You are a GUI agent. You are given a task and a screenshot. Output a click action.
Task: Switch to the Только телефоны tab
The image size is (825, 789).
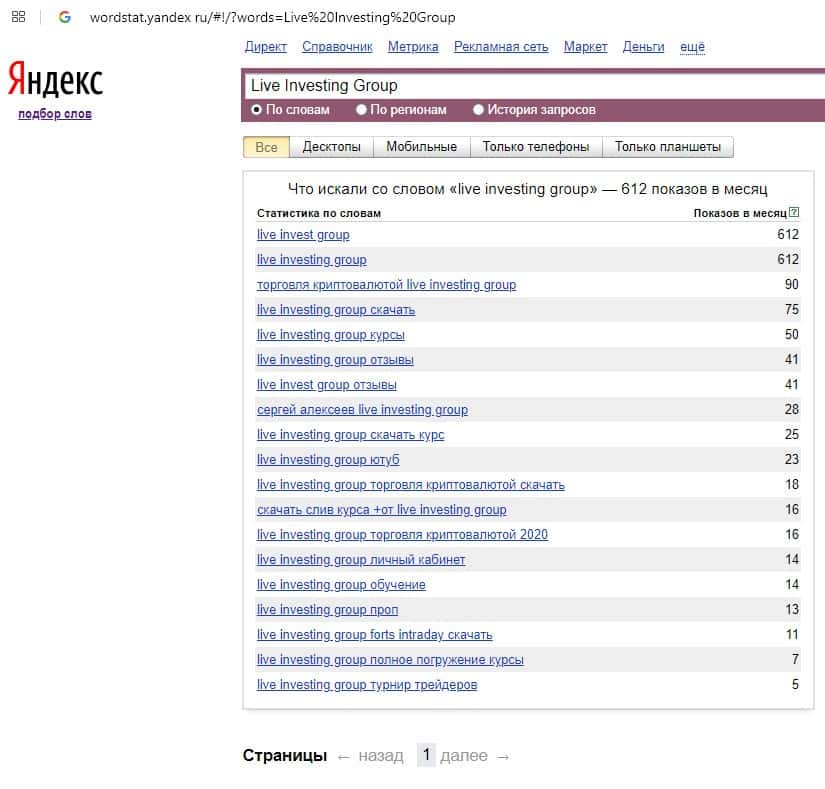click(x=536, y=147)
